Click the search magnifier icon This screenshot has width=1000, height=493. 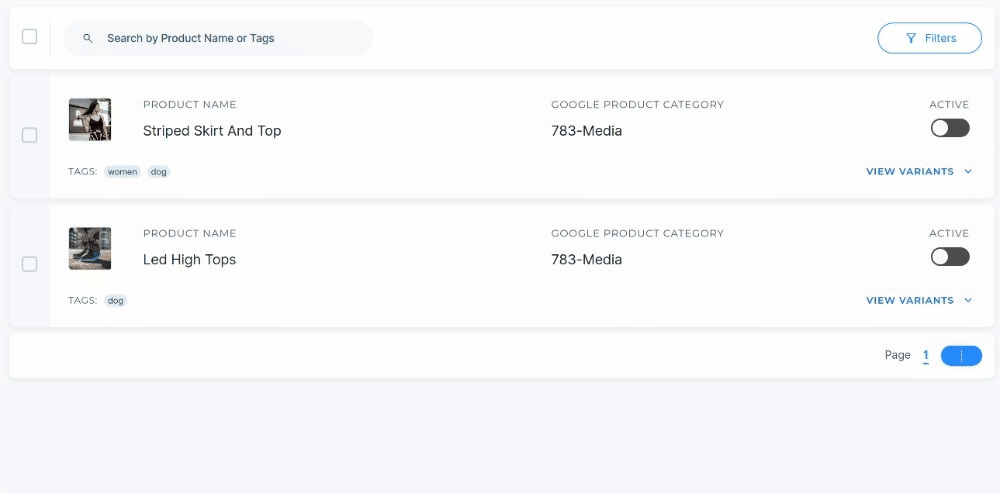click(x=88, y=38)
